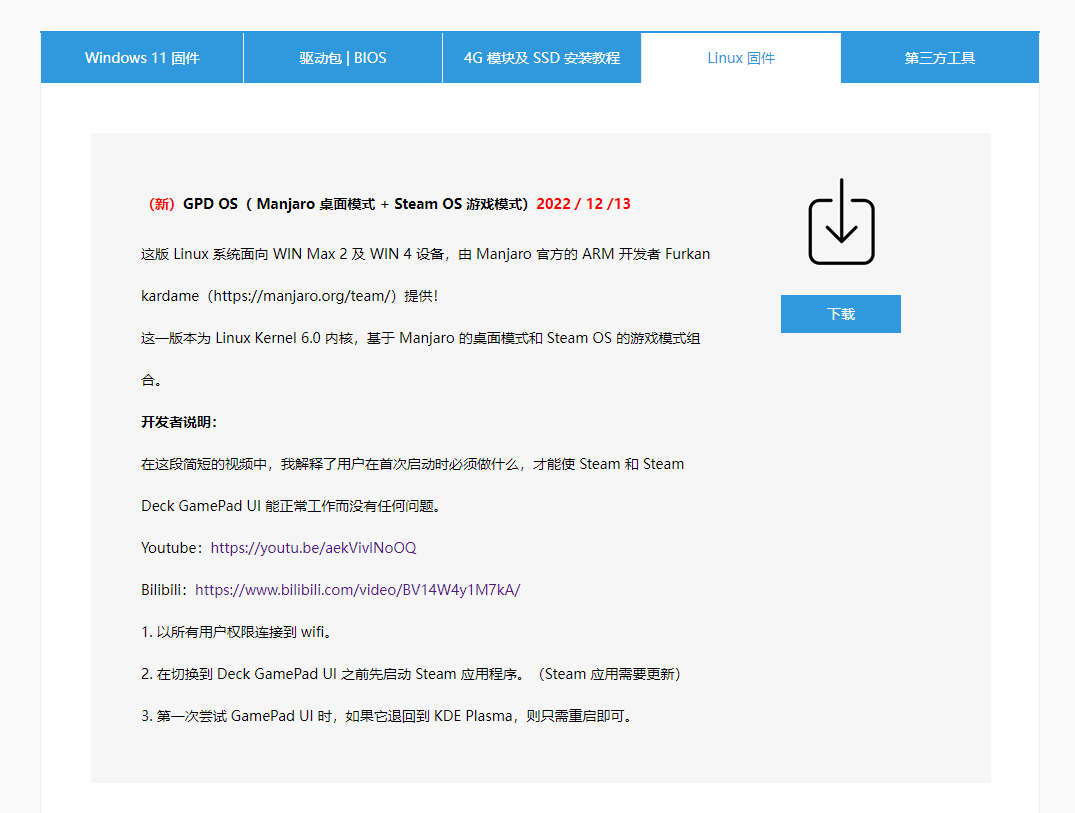Open the 驱动包 | BIOS tab
Screen dimensions: 1075x813
(x=341, y=57)
